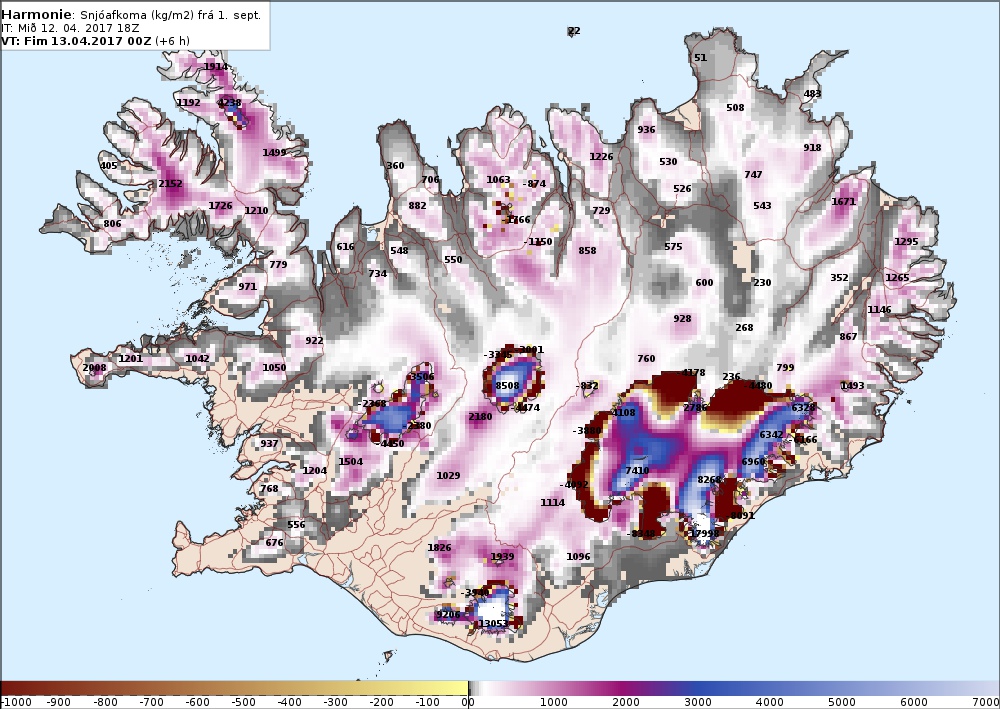This screenshot has height=709, width=1000.
Task: Click the 6328 glacier value
Action: point(804,407)
